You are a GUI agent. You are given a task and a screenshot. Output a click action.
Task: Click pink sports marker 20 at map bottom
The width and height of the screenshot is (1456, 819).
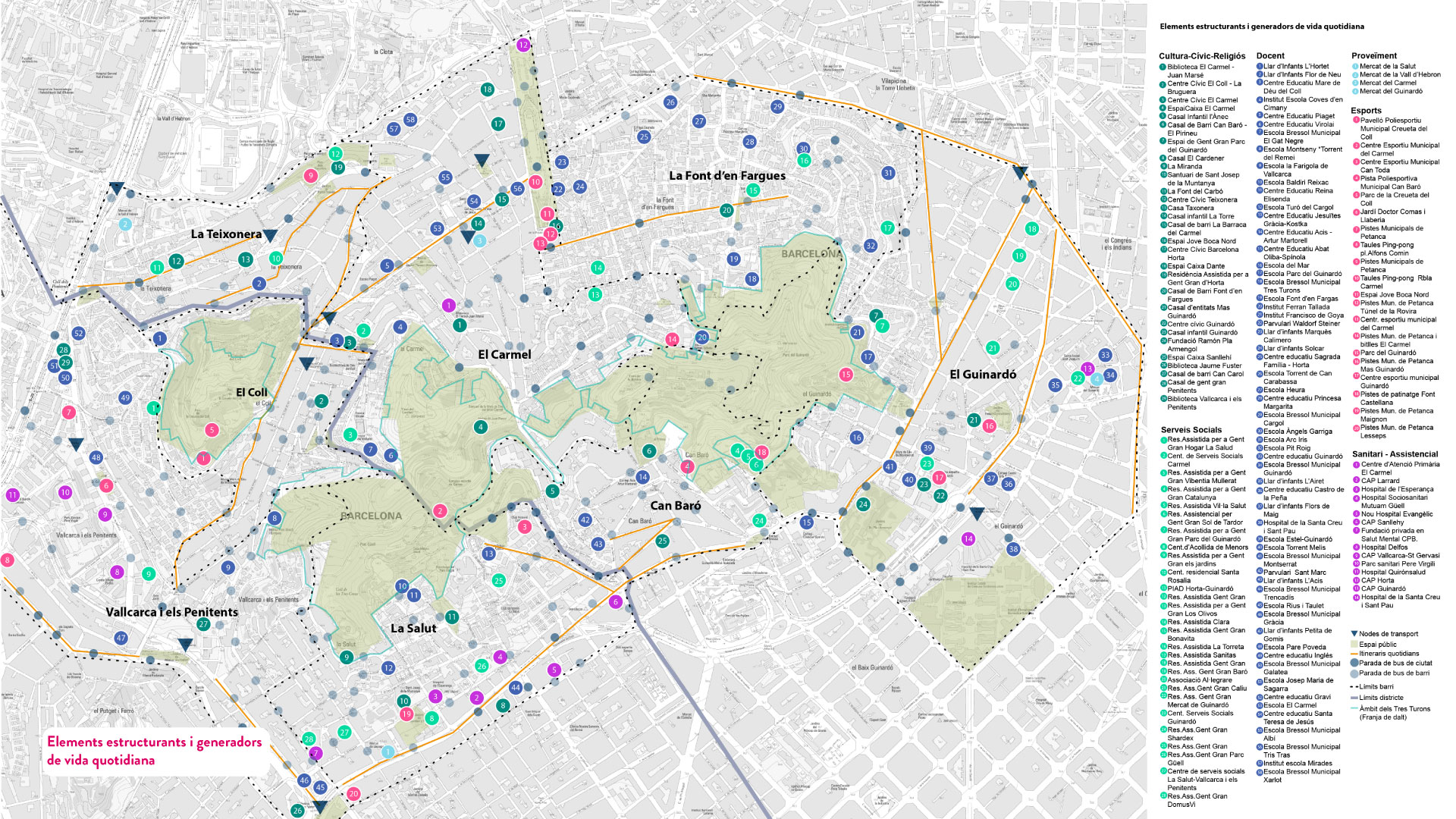(x=353, y=793)
